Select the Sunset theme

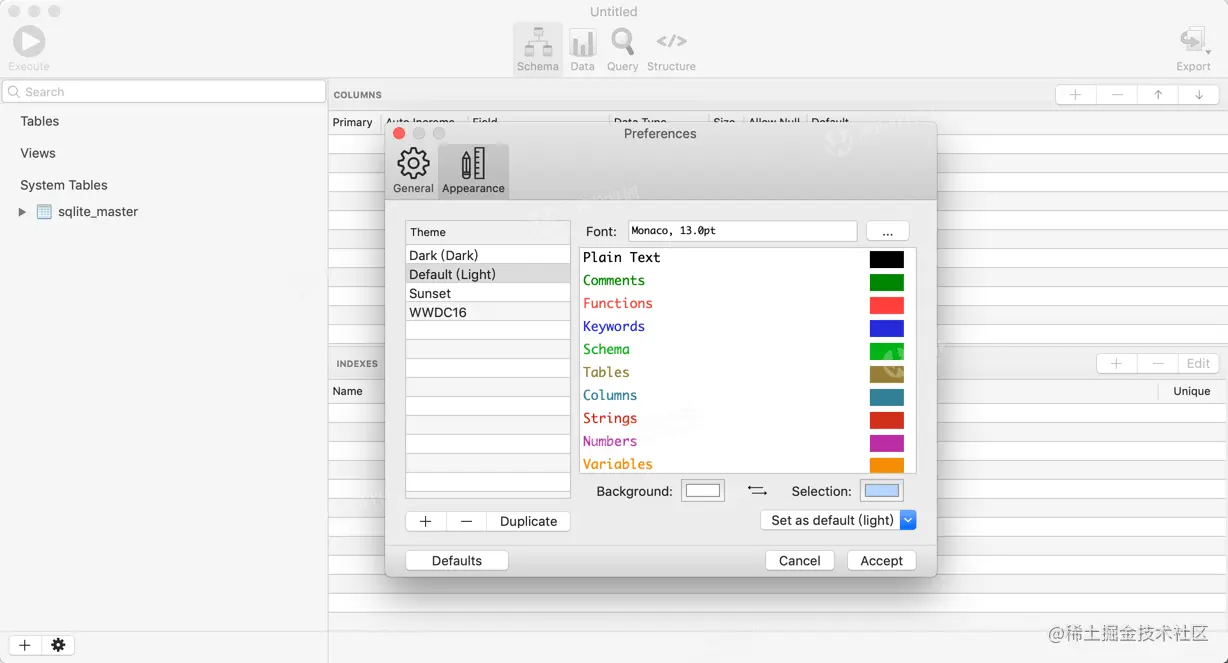click(488, 293)
